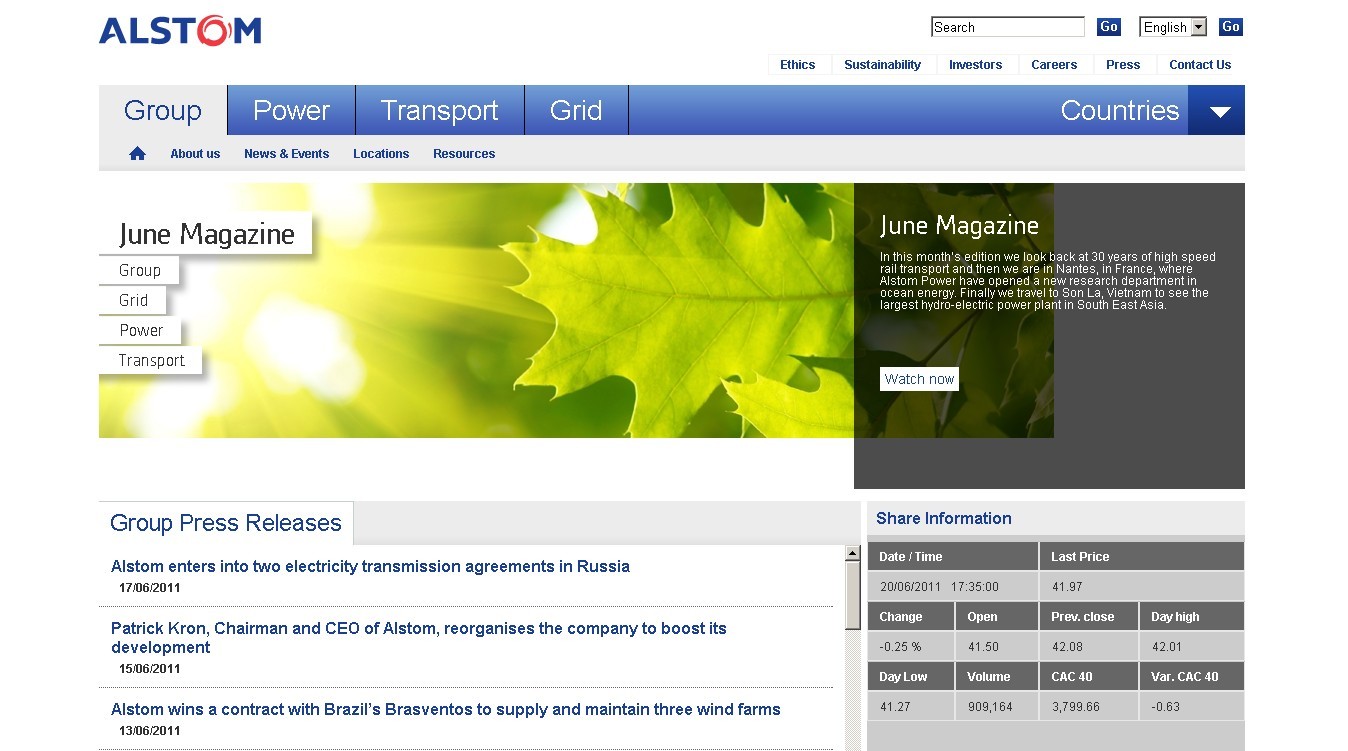Open the Russia electricity transmission agreements release
The width and height of the screenshot is (1348, 751).
[x=370, y=567]
